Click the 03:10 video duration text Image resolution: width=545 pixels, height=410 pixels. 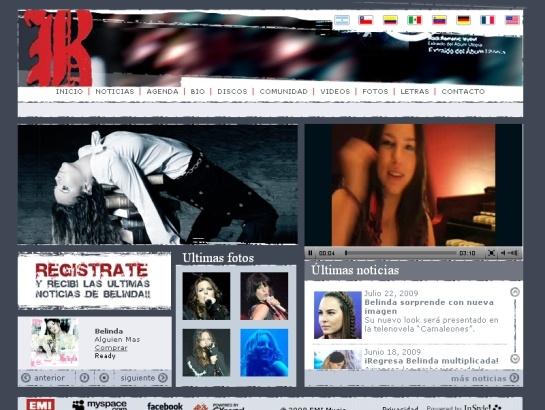467,253
